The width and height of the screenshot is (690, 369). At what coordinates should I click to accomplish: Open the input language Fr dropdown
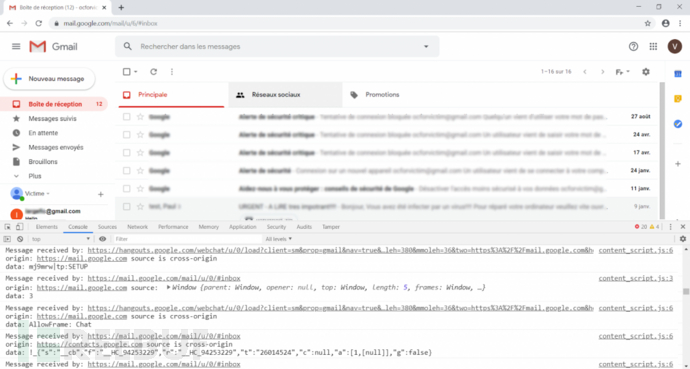(x=623, y=72)
